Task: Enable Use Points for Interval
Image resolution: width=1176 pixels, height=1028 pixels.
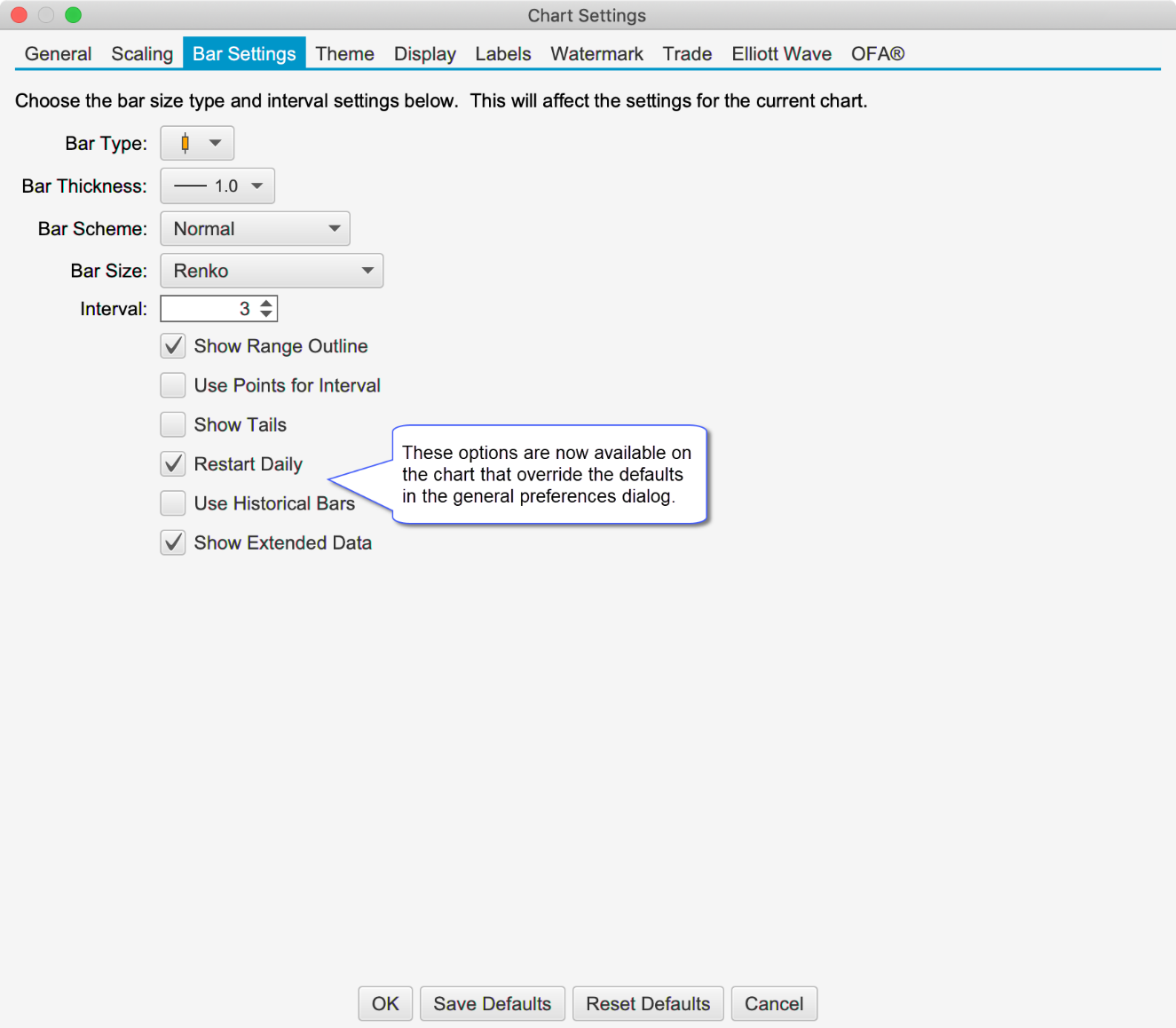Action: point(173,385)
